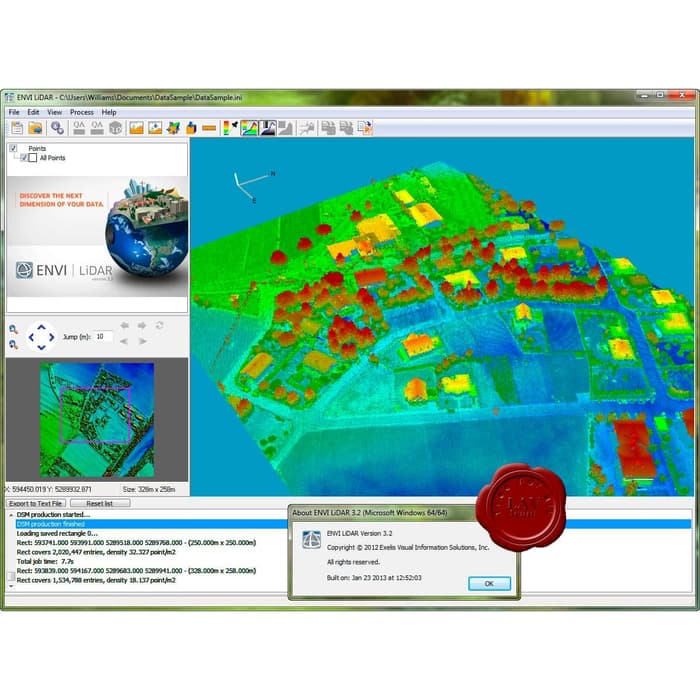
Task: Open the Help menu
Action: [x=109, y=112]
